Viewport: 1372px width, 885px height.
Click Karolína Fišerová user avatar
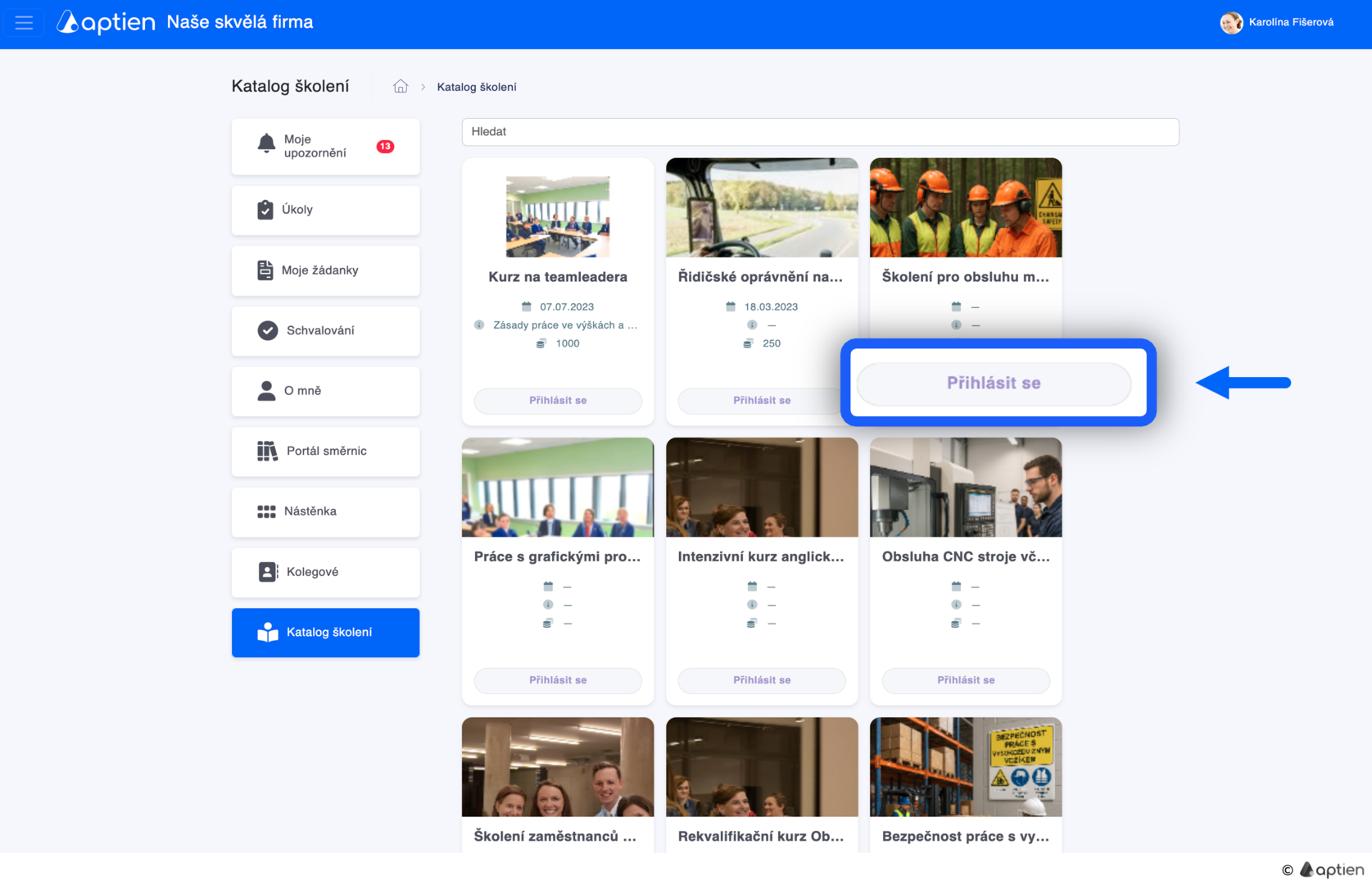(1231, 23)
